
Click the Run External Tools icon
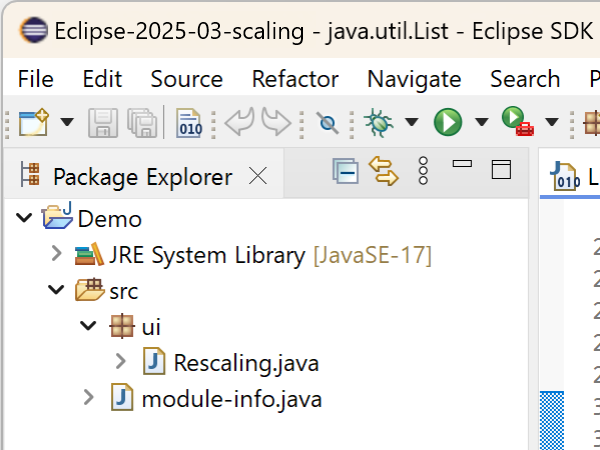click(x=518, y=121)
